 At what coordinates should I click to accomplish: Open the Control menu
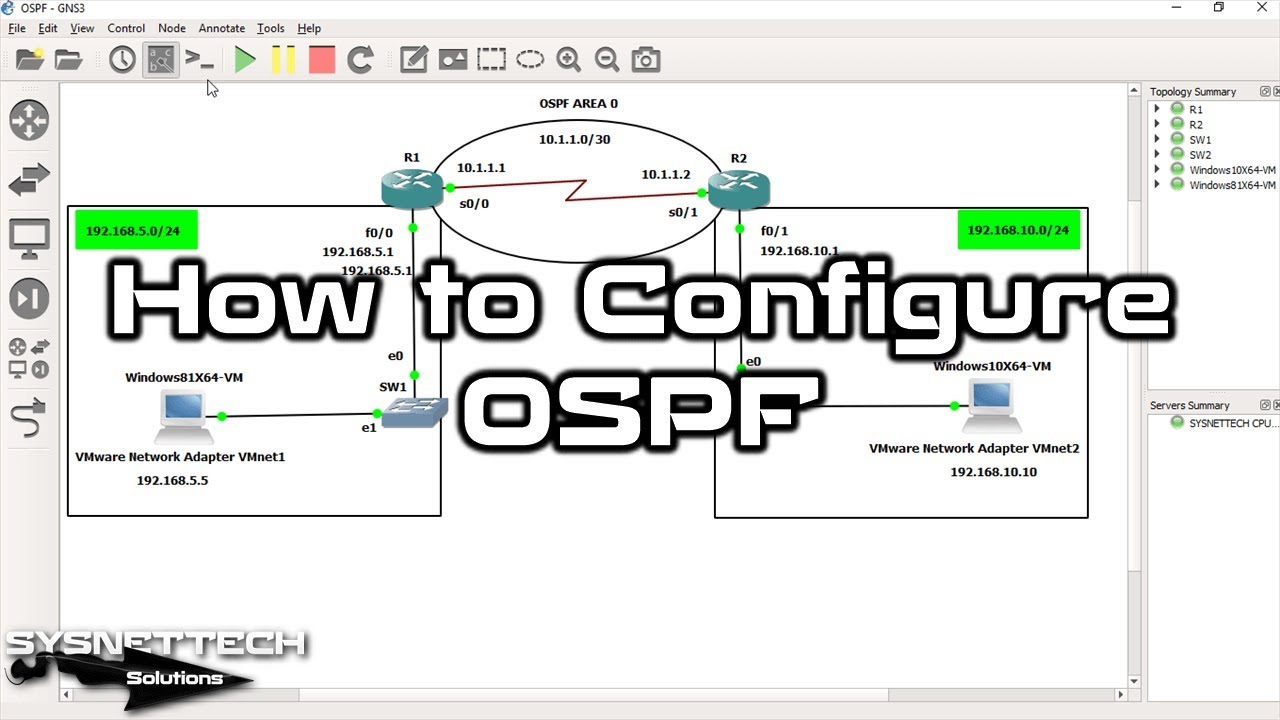(x=126, y=28)
